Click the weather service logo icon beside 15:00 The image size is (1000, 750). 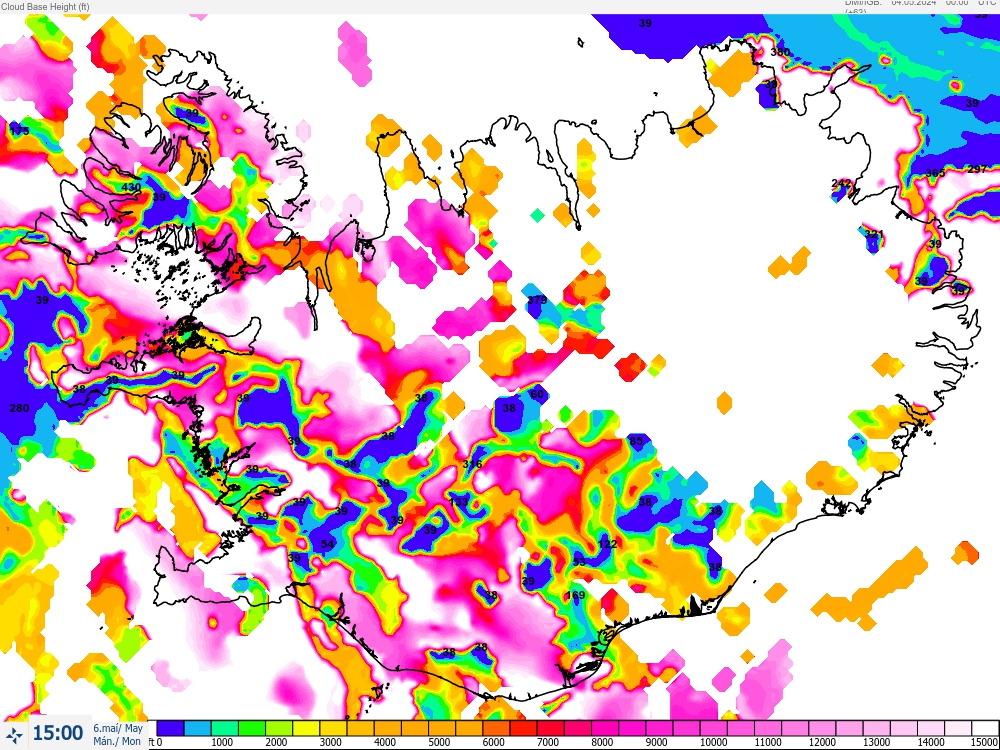pos(14,733)
